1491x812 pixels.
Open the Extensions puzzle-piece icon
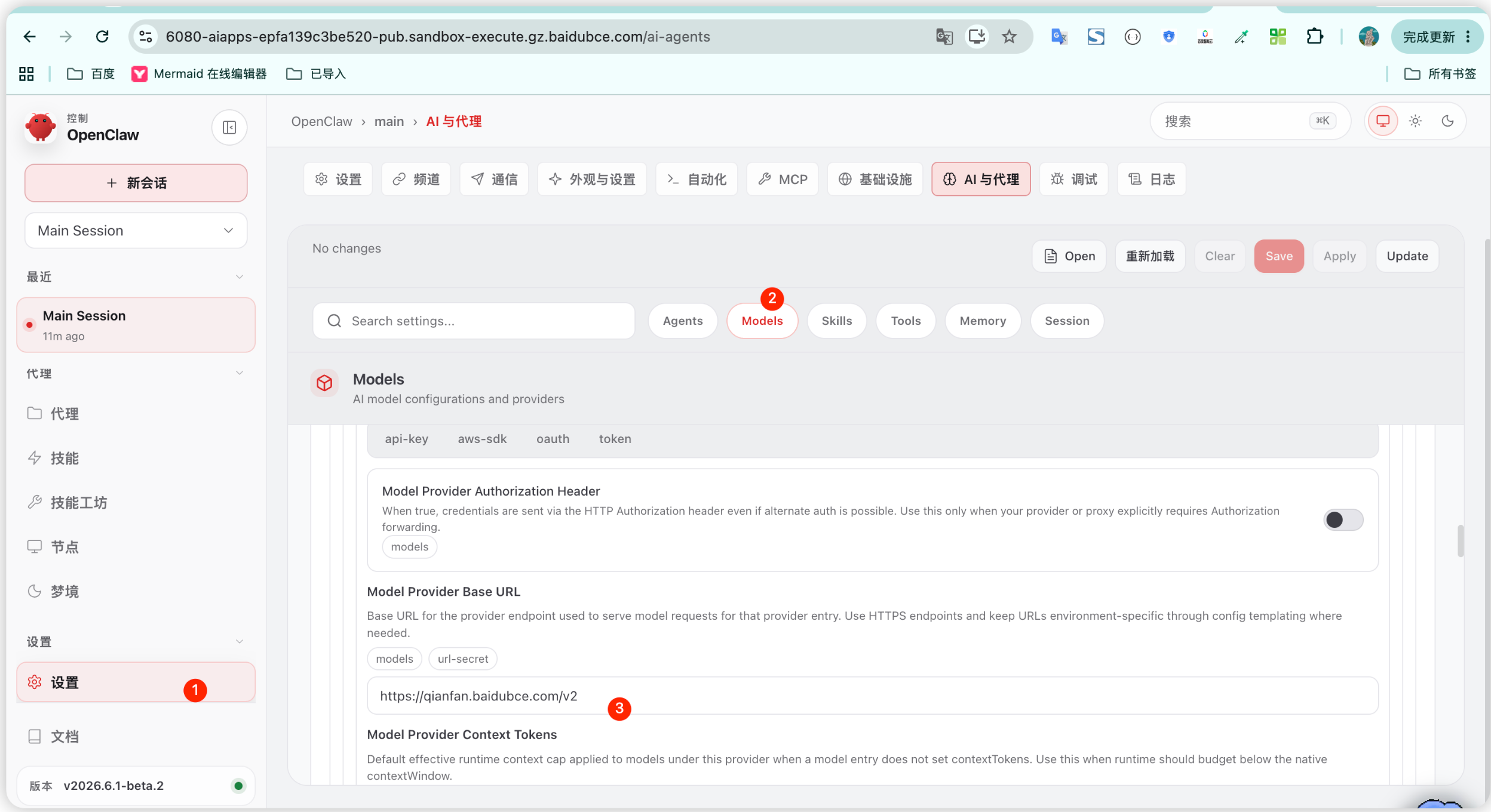1314,37
